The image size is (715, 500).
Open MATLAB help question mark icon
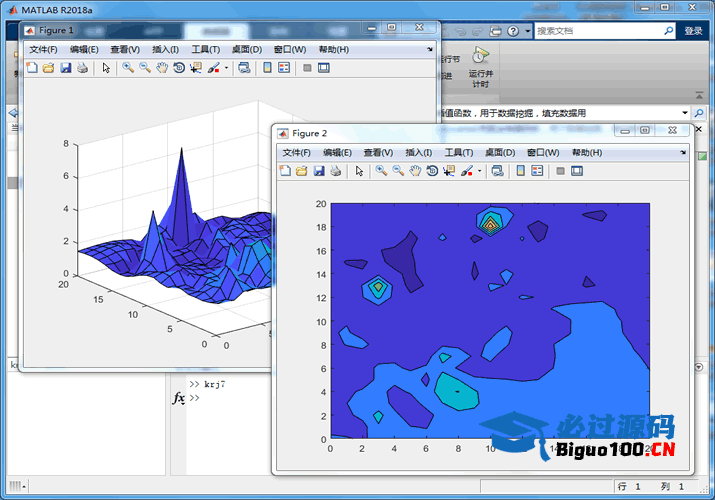point(513,31)
